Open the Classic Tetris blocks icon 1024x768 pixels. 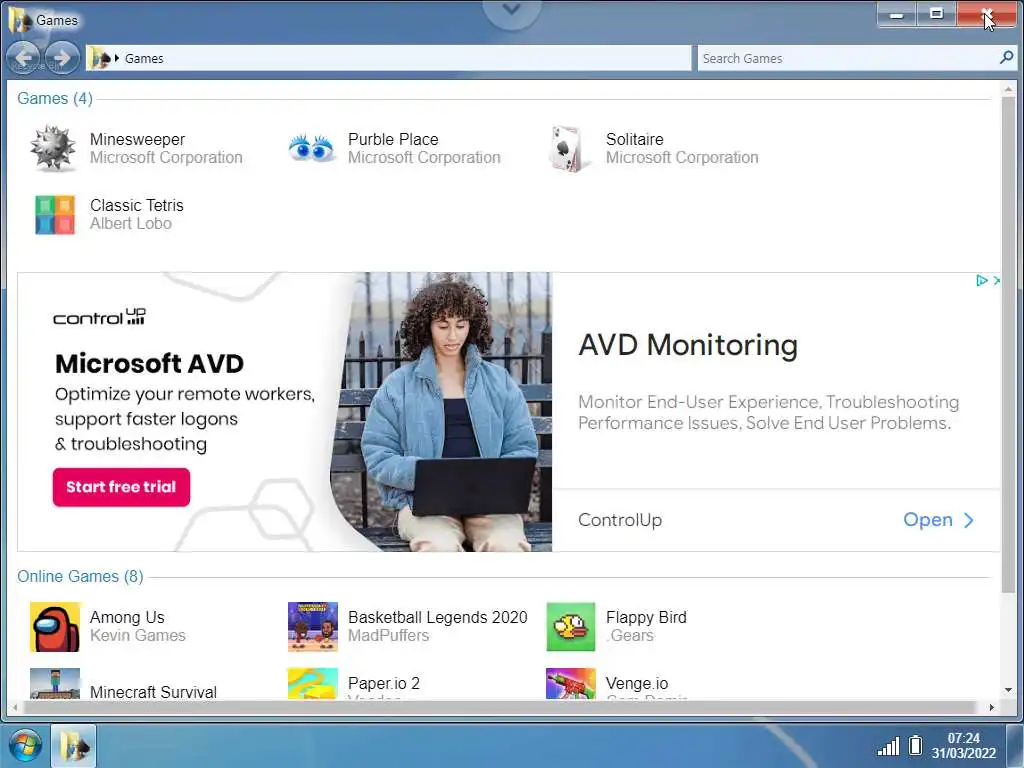[x=55, y=215]
